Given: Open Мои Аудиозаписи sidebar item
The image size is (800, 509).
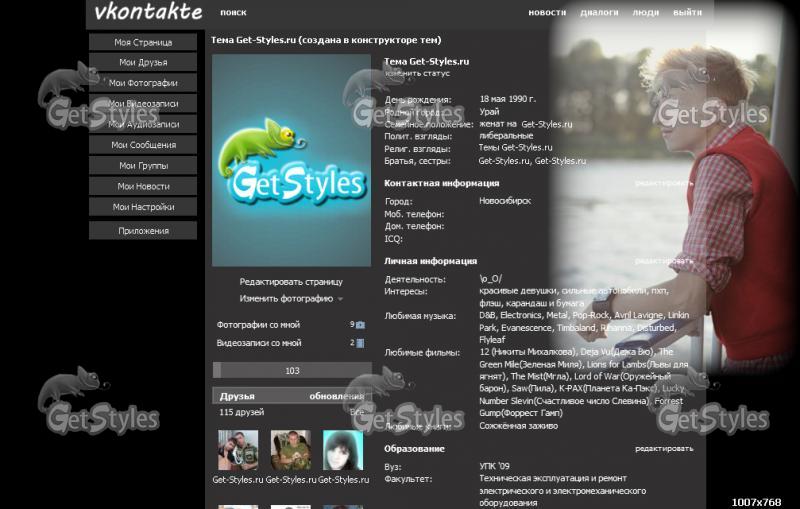Looking at the screenshot, I should [143, 124].
